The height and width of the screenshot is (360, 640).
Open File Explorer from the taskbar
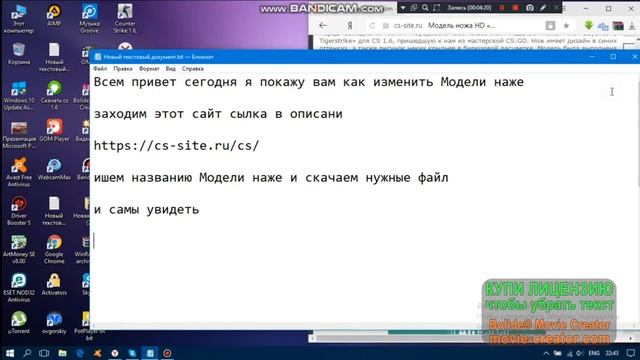pyautogui.click(x=62, y=353)
